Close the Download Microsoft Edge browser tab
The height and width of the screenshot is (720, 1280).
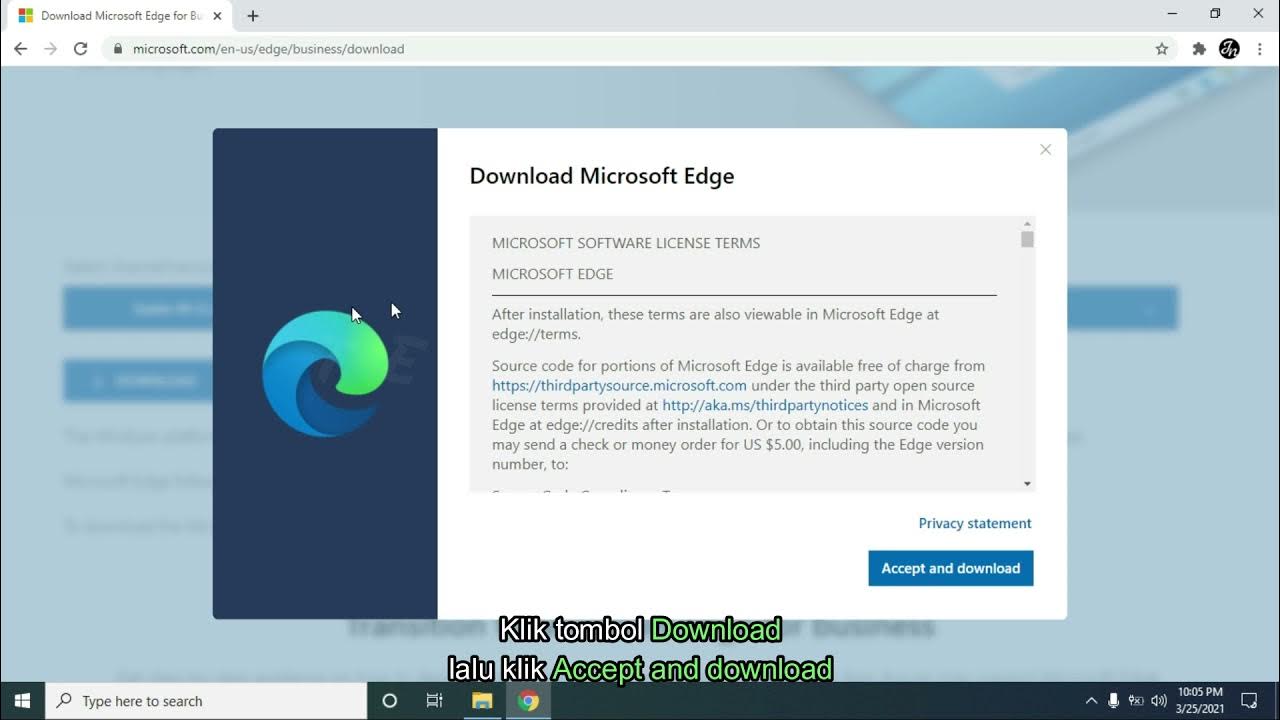pyautogui.click(x=217, y=16)
